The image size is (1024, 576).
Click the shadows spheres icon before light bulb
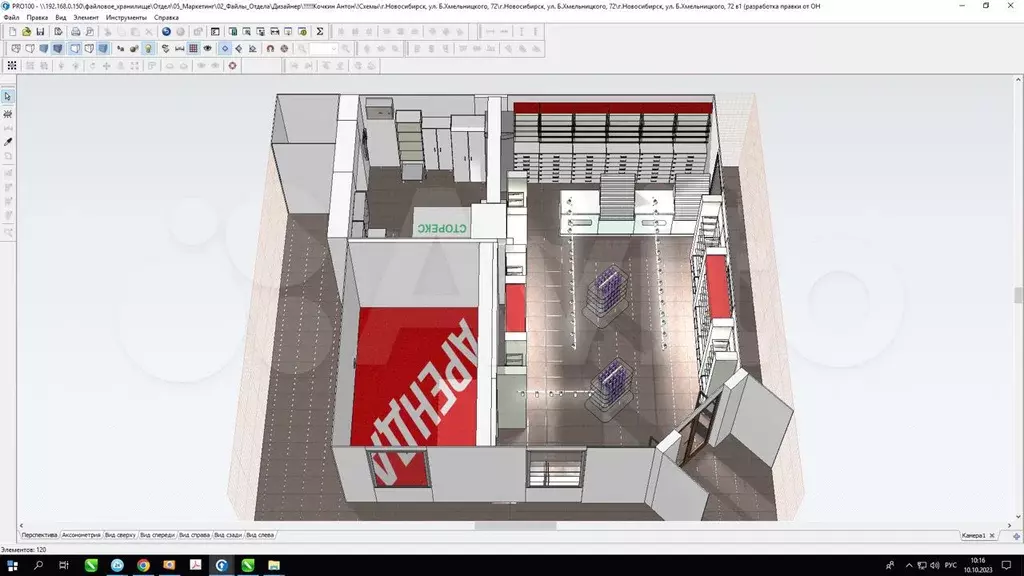click(x=134, y=48)
